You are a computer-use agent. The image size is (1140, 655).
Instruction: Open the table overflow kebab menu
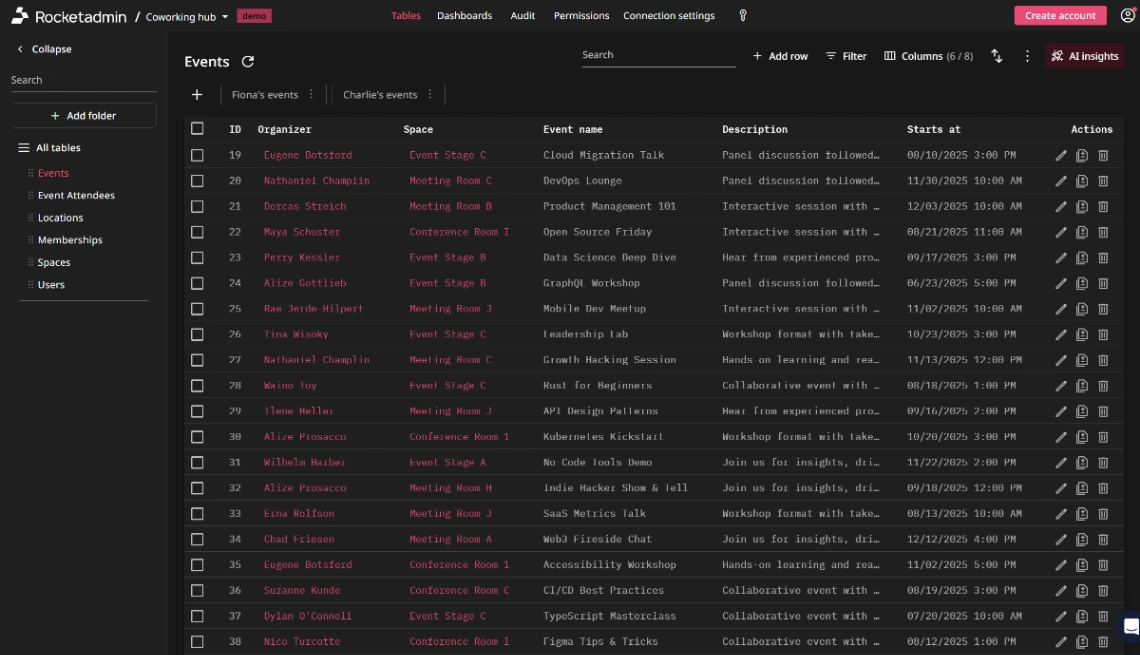[x=1026, y=56]
